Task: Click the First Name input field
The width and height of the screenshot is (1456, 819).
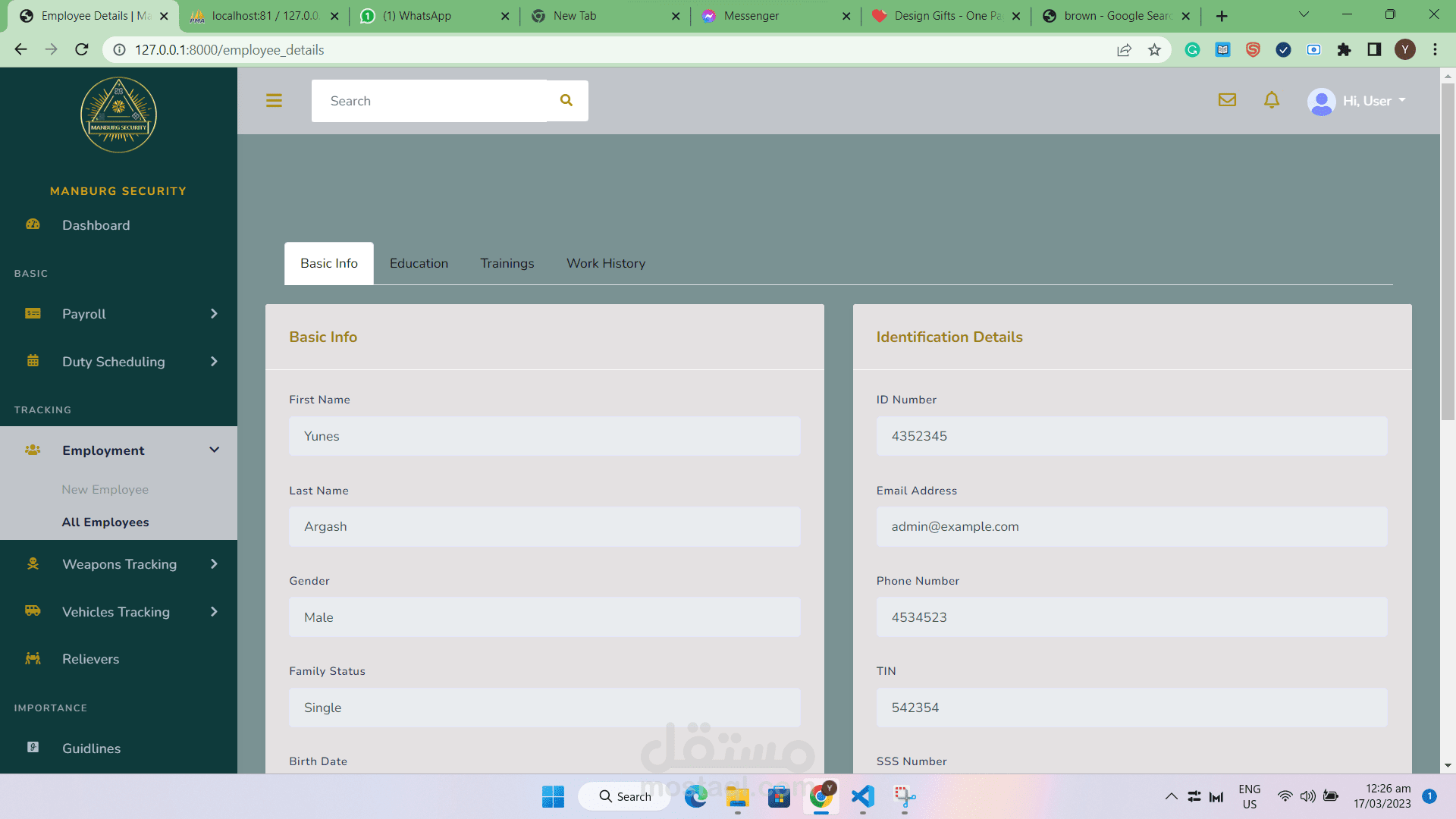Action: [544, 436]
